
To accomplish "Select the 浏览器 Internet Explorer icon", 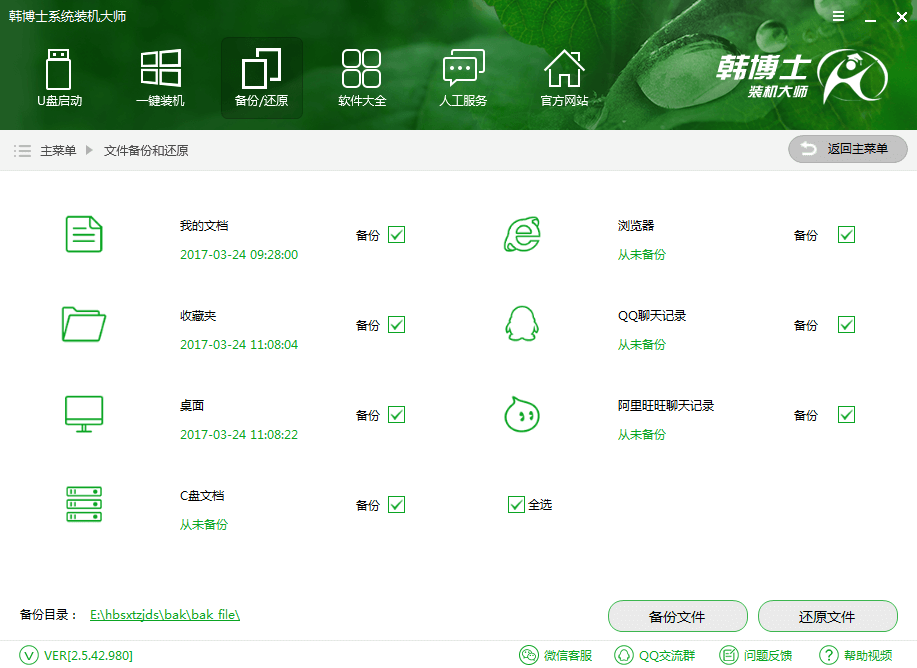I will point(521,234).
